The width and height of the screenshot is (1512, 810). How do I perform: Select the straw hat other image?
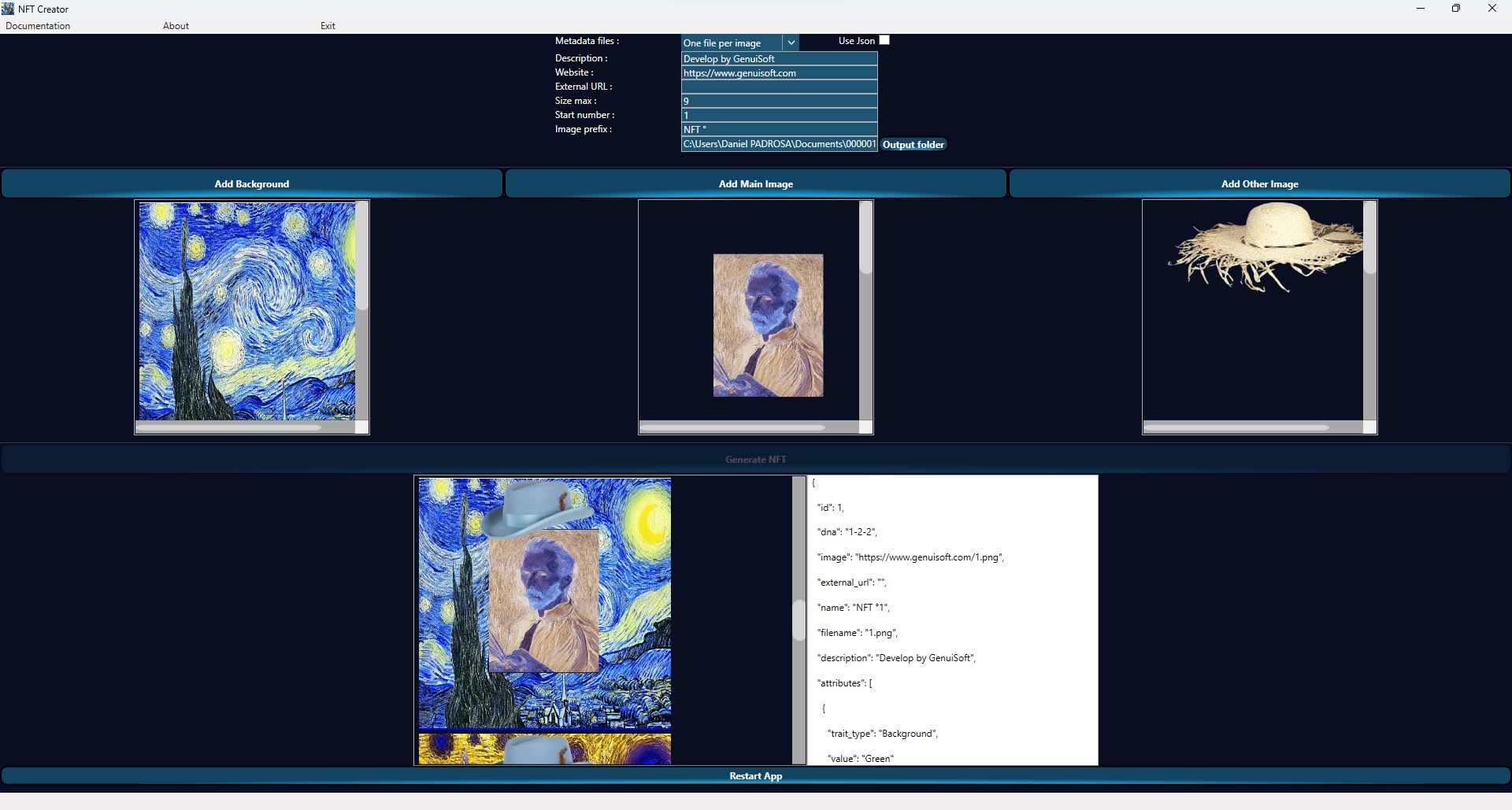1267,247
